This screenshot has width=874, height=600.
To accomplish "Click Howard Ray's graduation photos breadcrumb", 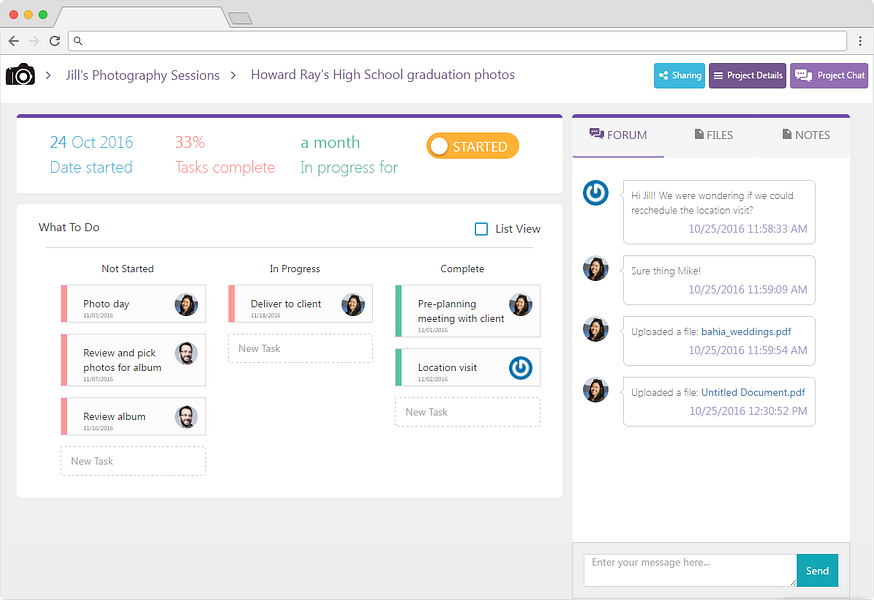I will (x=382, y=75).
